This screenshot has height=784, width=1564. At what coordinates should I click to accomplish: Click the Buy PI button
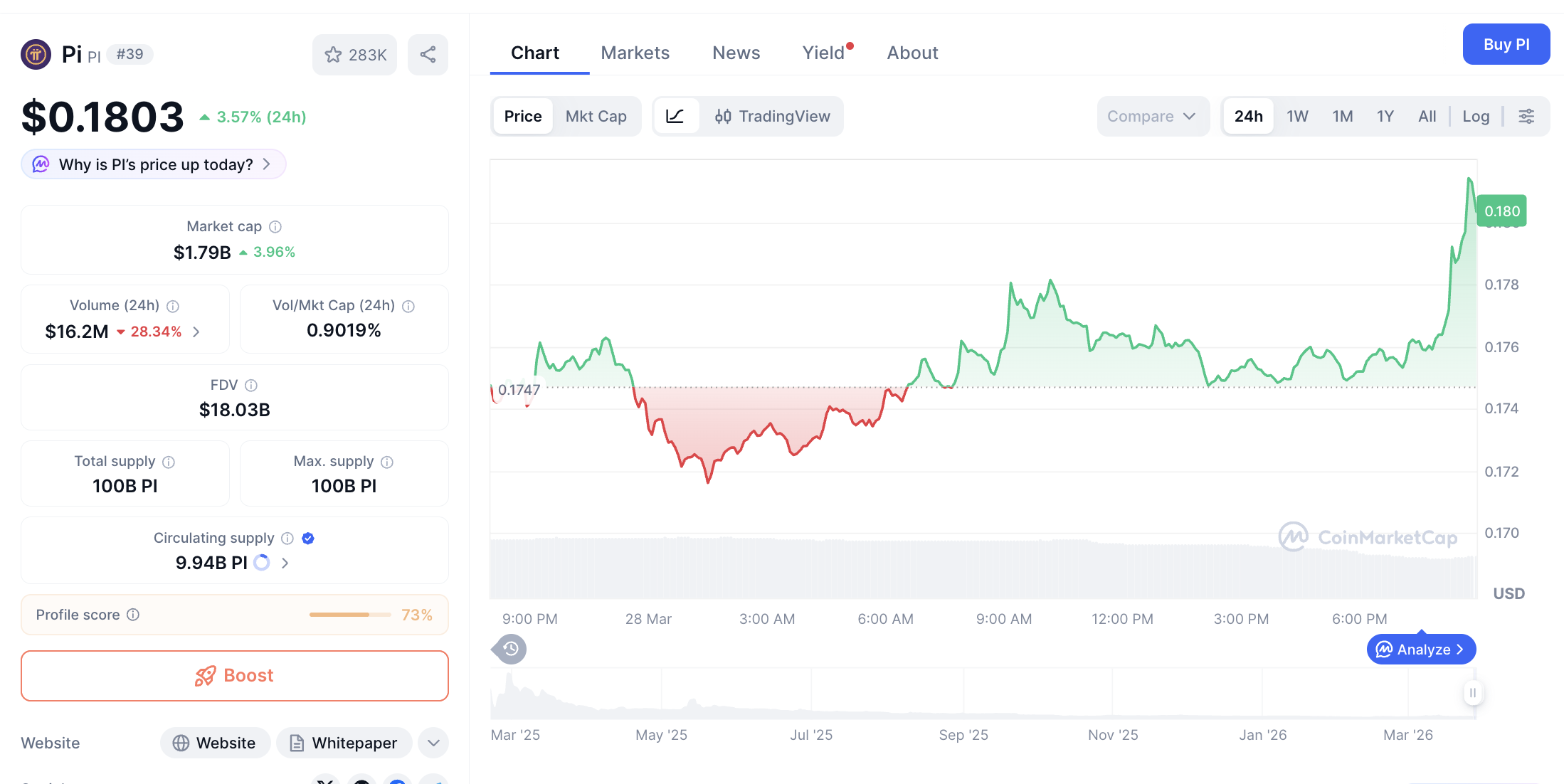click(x=1506, y=43)
